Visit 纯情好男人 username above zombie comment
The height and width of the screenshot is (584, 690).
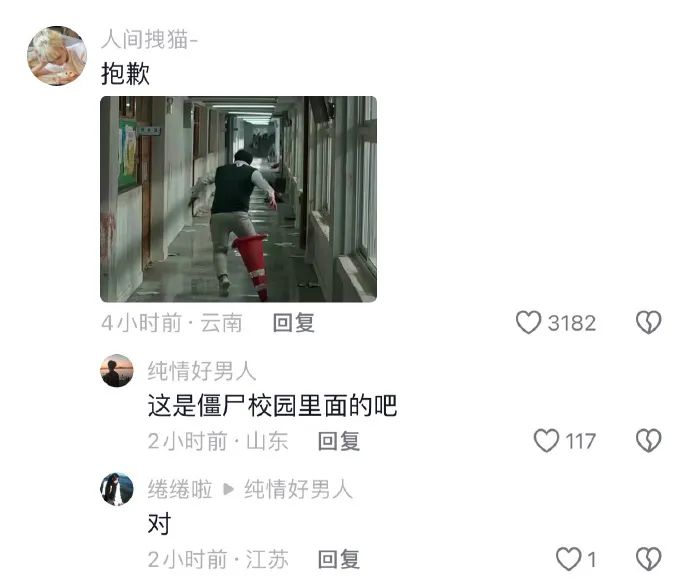(x=202, y=371)
